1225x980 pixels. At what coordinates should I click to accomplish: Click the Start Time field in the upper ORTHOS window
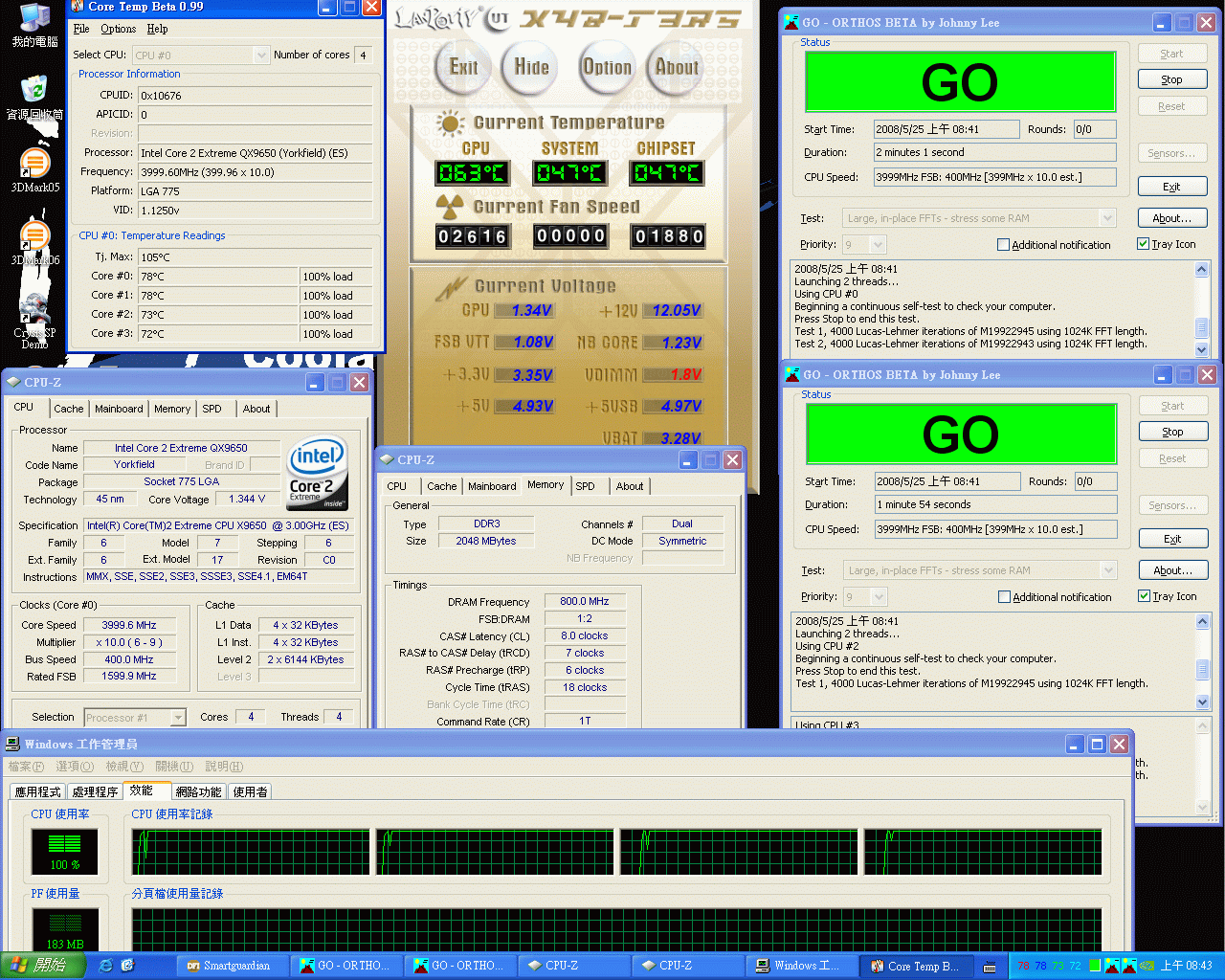point(947,129)
